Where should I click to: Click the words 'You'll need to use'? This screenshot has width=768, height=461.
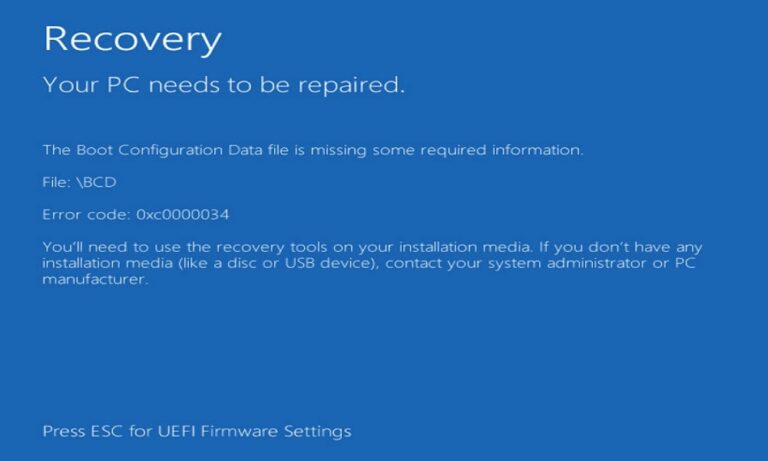[x=108, y=246]
